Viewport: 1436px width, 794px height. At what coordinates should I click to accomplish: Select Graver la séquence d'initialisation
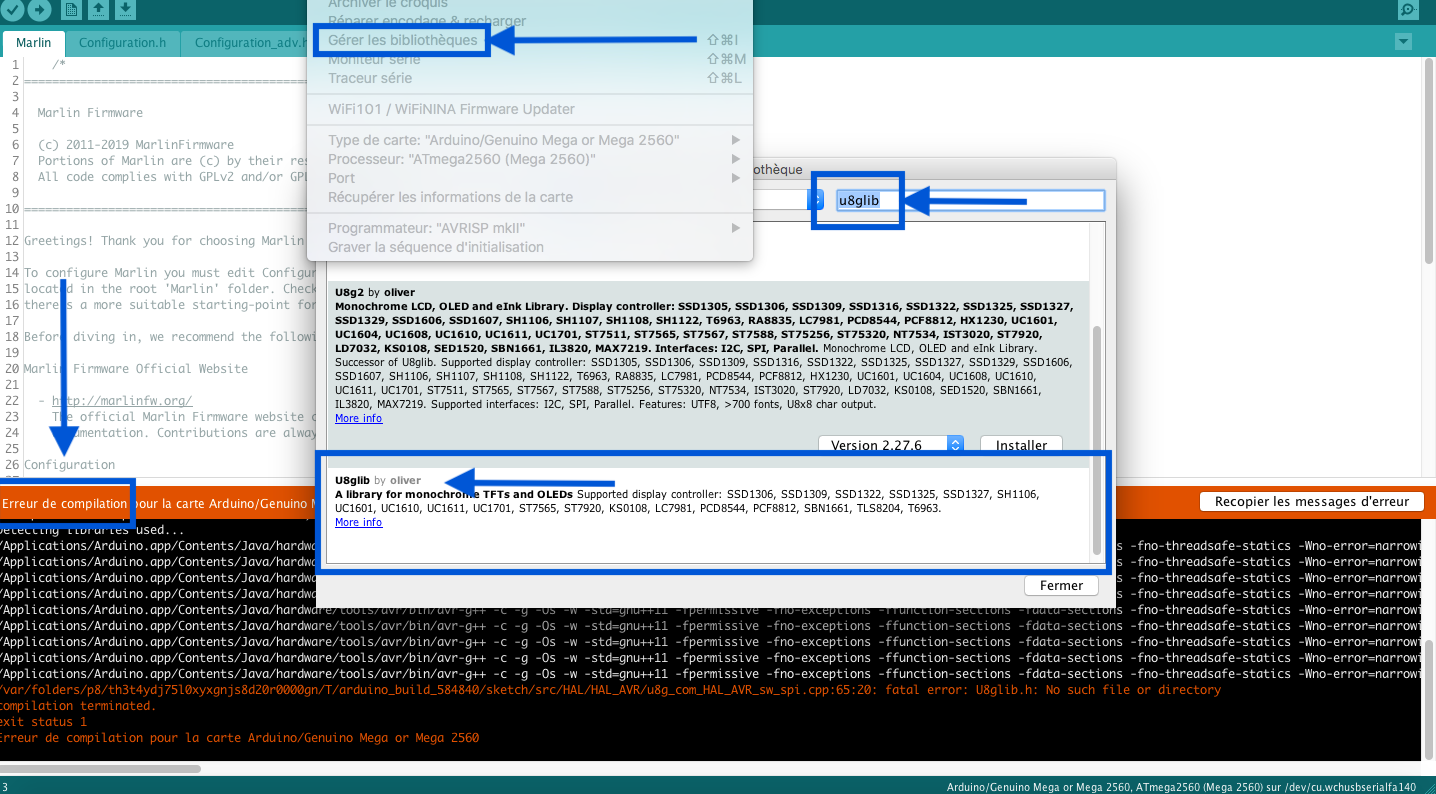click(x=436, y=247)
